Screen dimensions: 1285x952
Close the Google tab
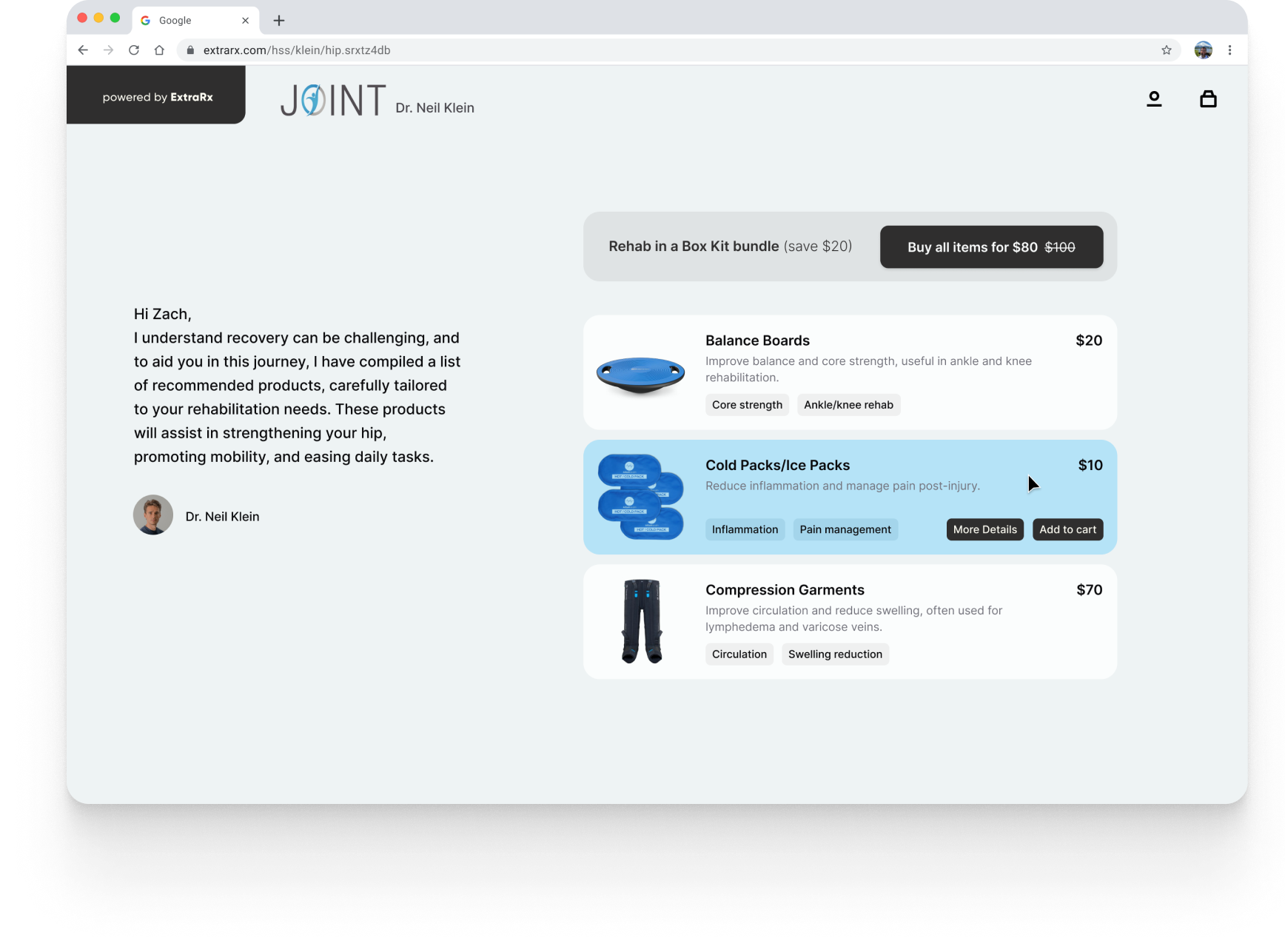[245, 21]
